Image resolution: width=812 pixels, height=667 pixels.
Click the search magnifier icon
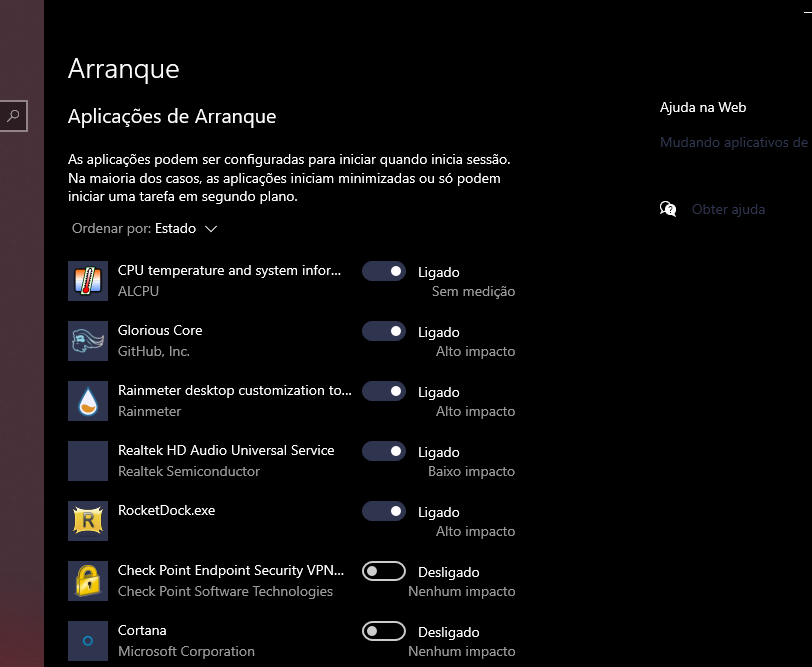[x=13, y=116]
